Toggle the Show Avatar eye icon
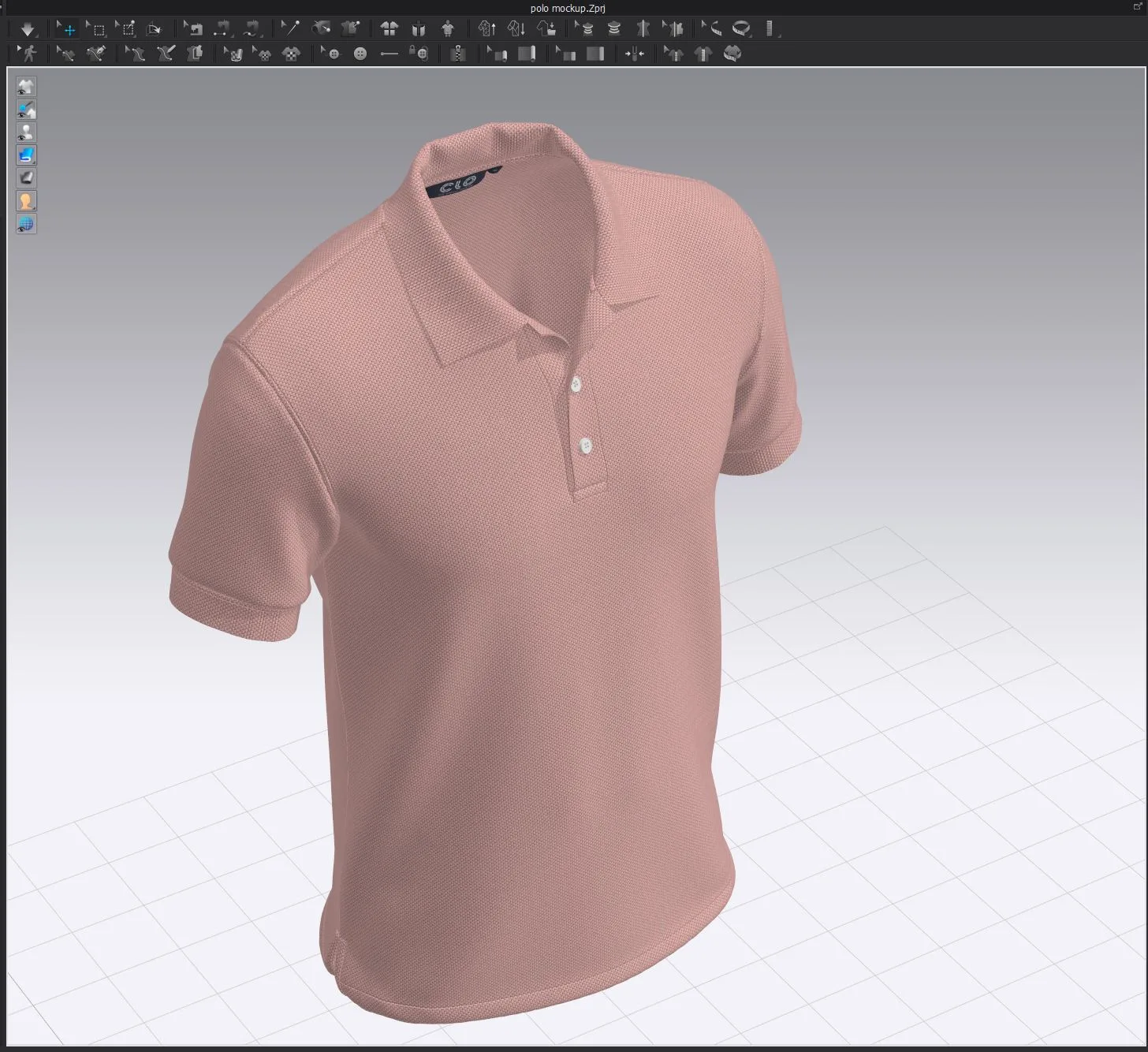This screenshot has height=1052, width=1148. click(26, 132)
